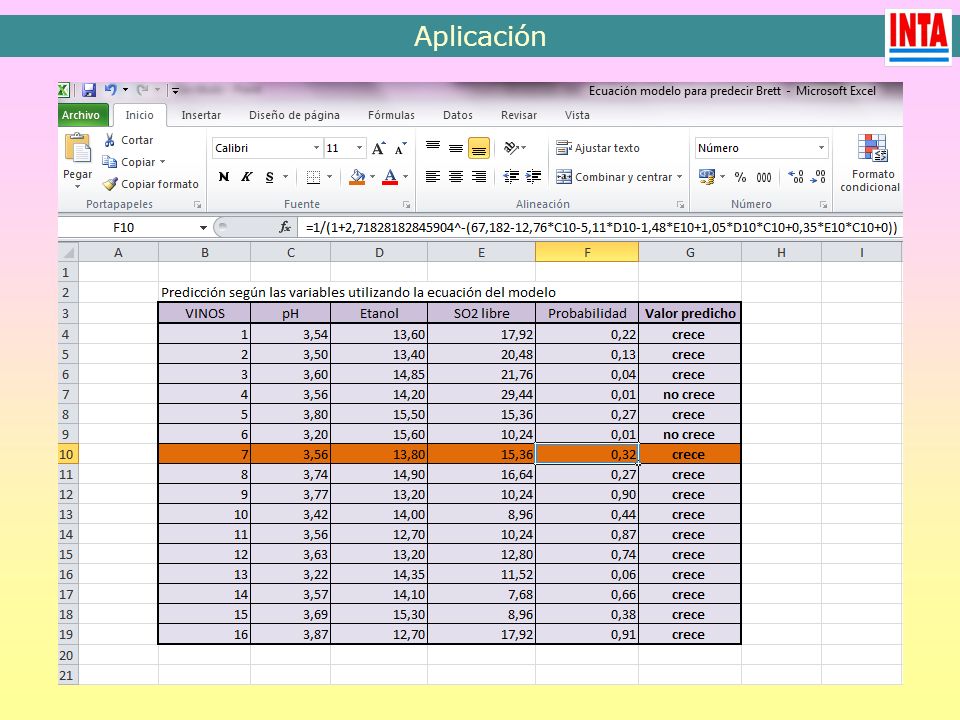Click the Copiar formato paintbrush

(x=151, y=184)
